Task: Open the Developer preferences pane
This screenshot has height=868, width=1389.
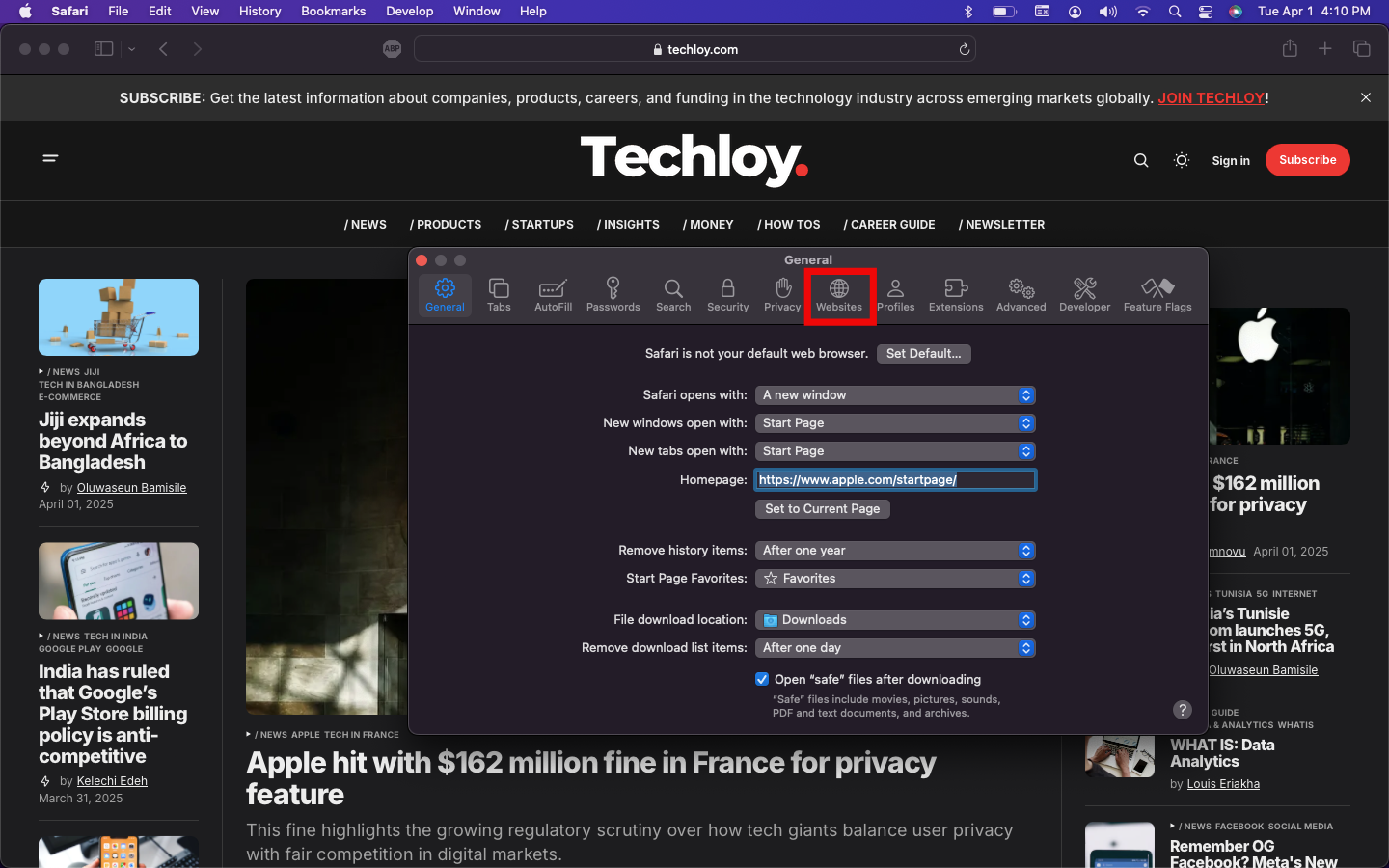Action: coord(1084,295)
